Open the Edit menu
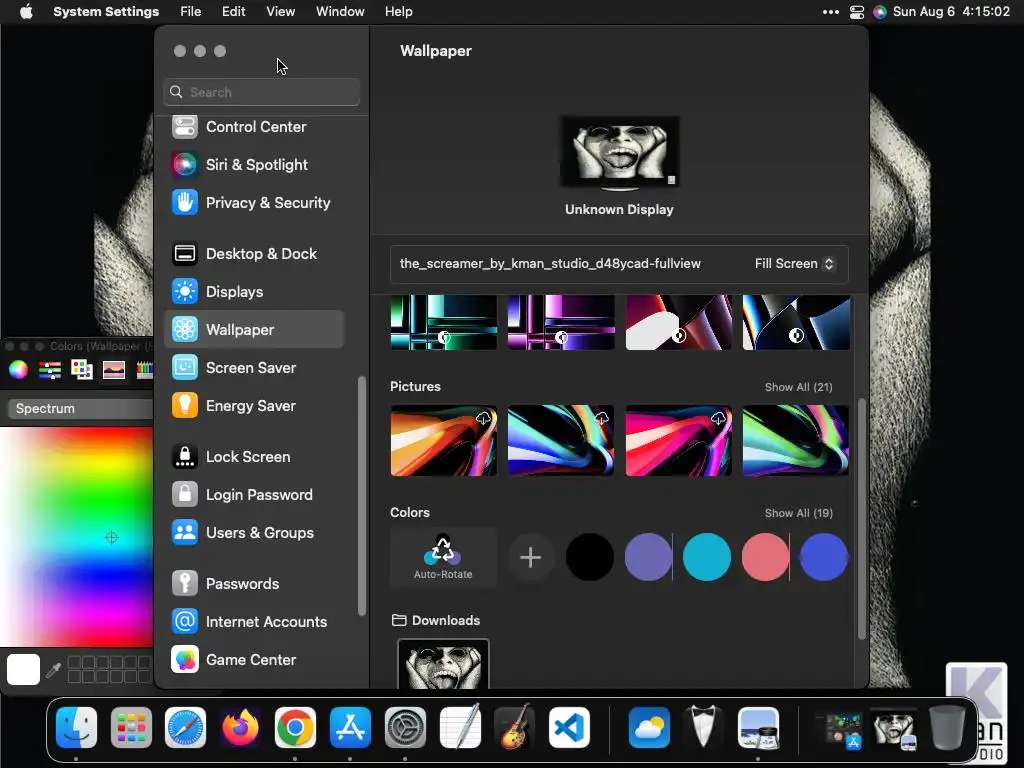Image resolution: width=1024 pixels, height=768 pixels. [234, 12]
